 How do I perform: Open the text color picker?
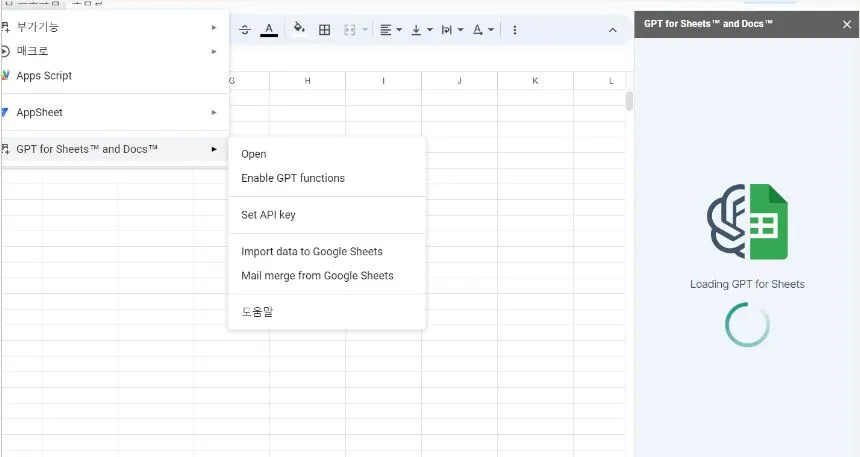269,30
